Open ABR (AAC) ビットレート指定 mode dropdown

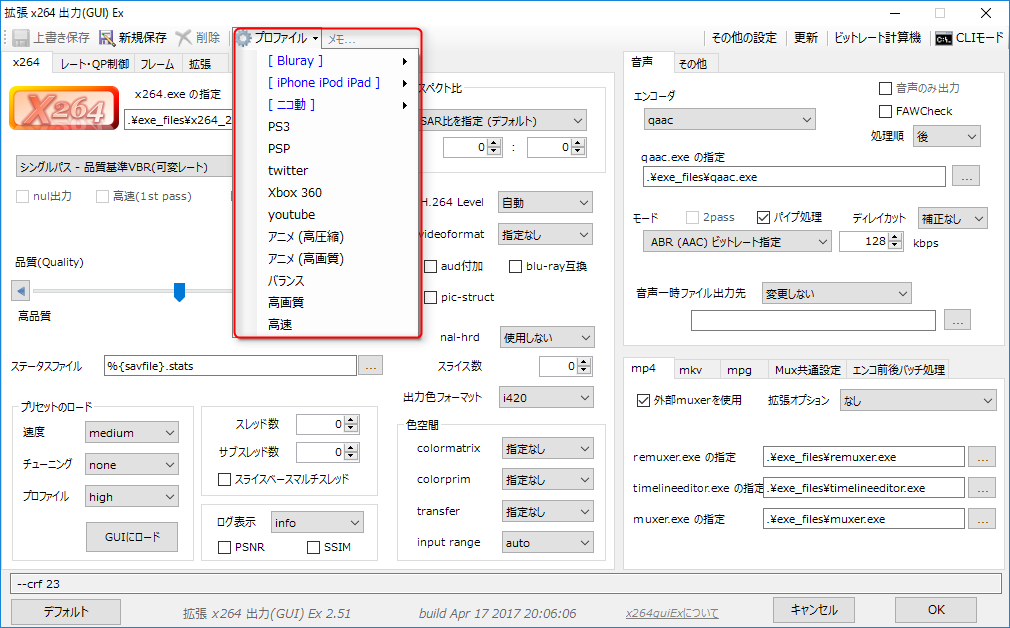(x=737, y=242)
